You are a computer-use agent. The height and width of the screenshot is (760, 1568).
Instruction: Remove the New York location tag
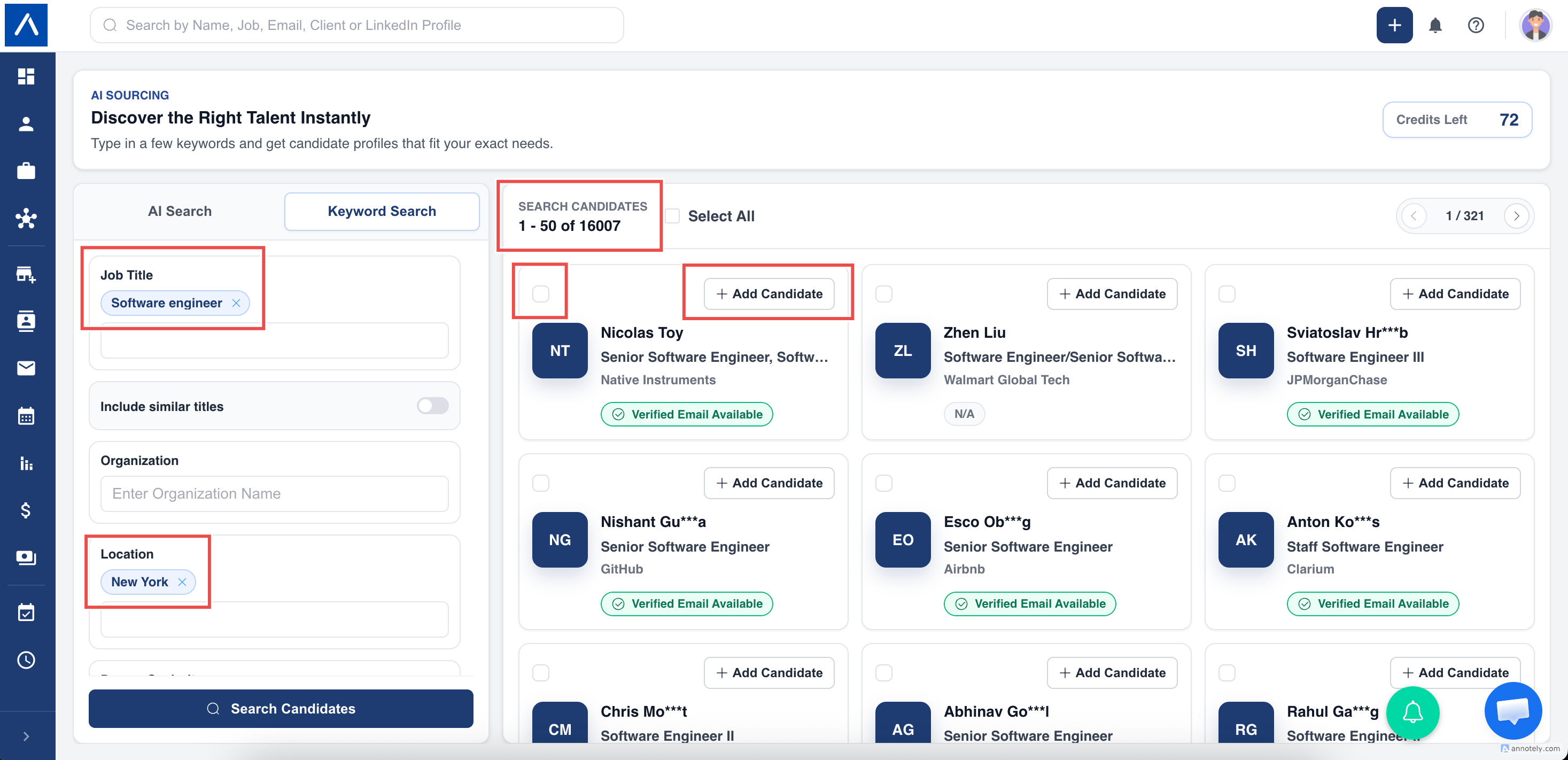182,581
